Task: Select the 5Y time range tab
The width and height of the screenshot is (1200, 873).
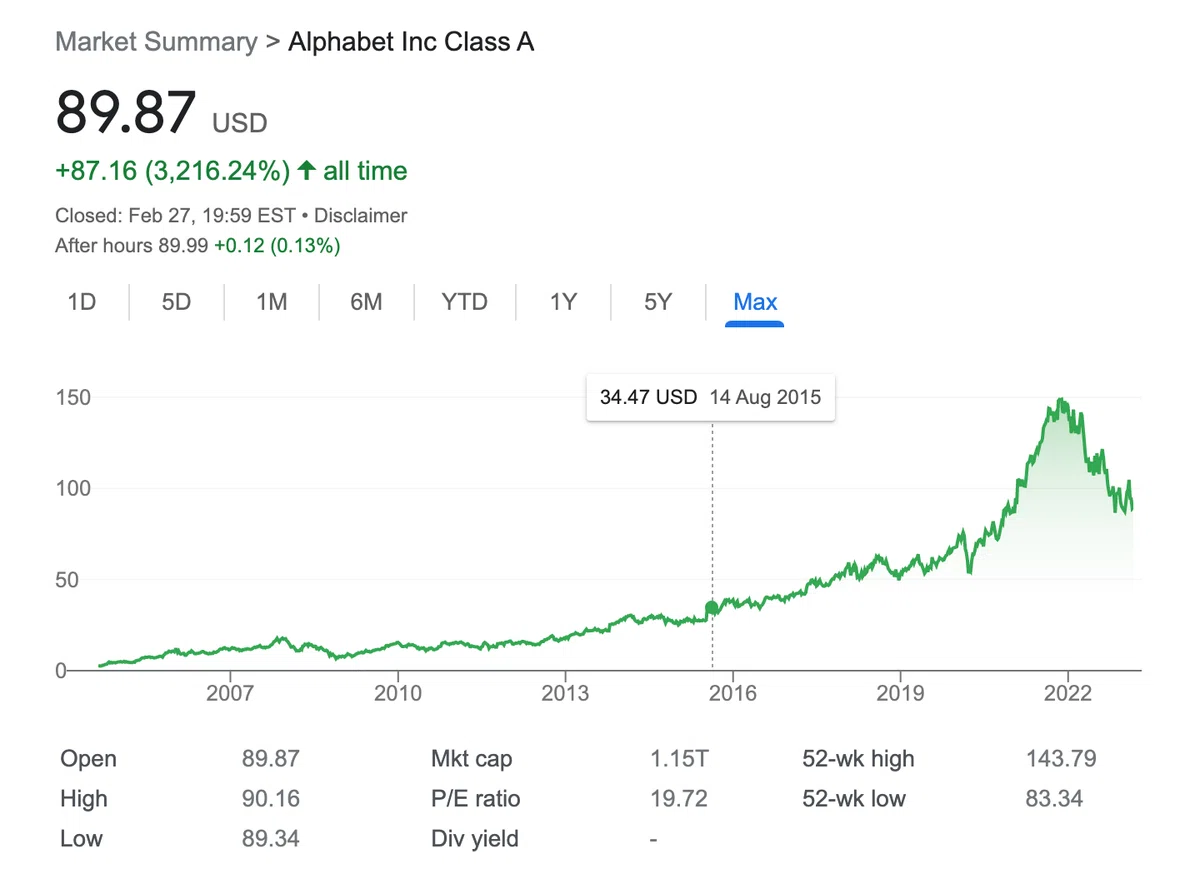Action: pyautogui.click(x=657, y=302)
